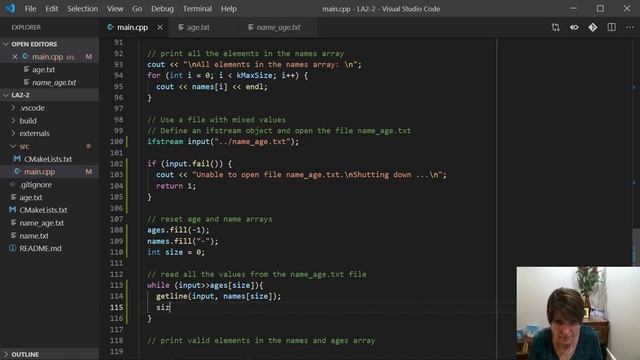Image resolution: width=640 pixels, height=360 pixels.
Task: Click line number 113 in the gutter
Action: point(116,285)
